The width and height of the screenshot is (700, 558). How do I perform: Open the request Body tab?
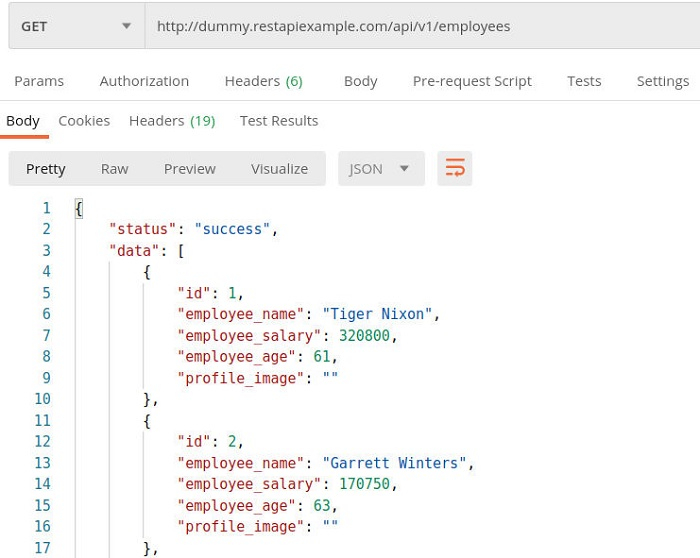pos(360,81)
